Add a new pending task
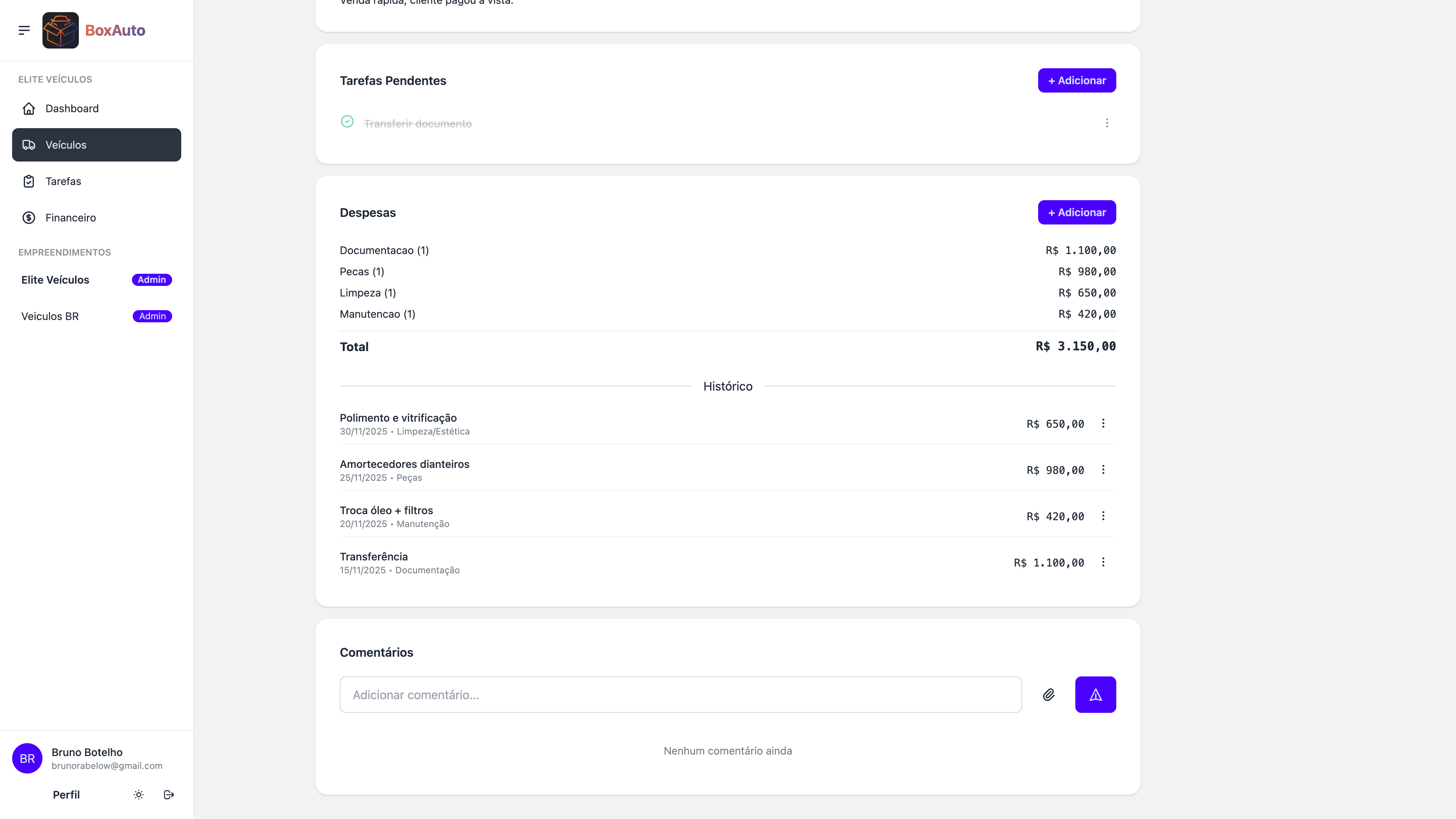Screen dimensions: 1456x819 point(1076,80)
